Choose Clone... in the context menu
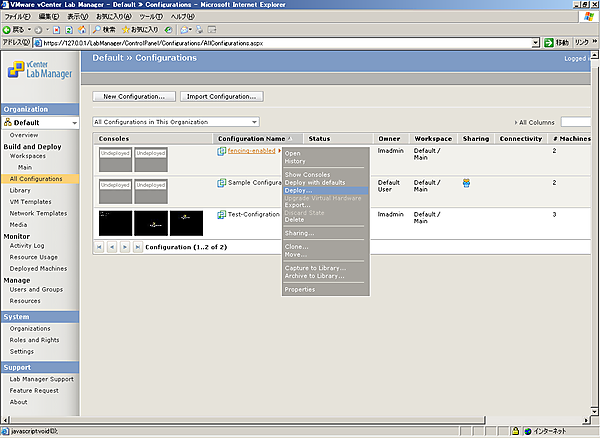Viewport: 600px width, 438px height. (297, 246)
